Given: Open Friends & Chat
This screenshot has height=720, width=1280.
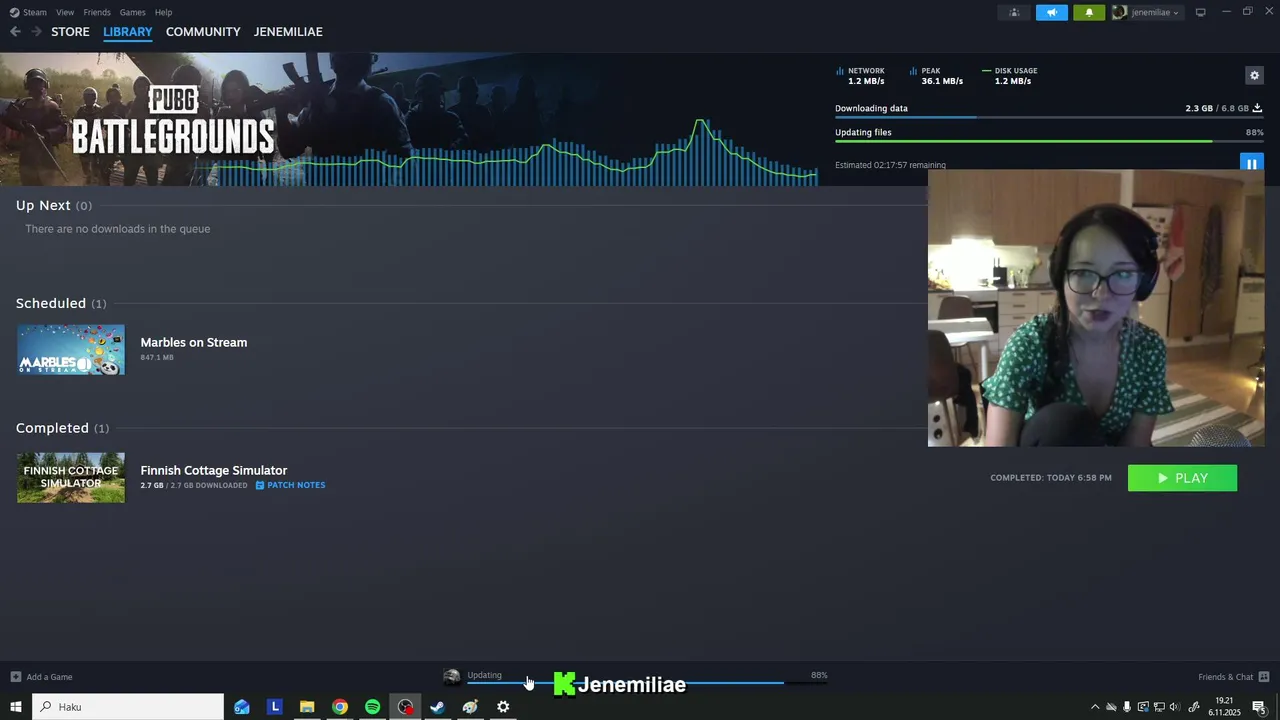Looking at the screenshot, I should tap(1234, 677).
